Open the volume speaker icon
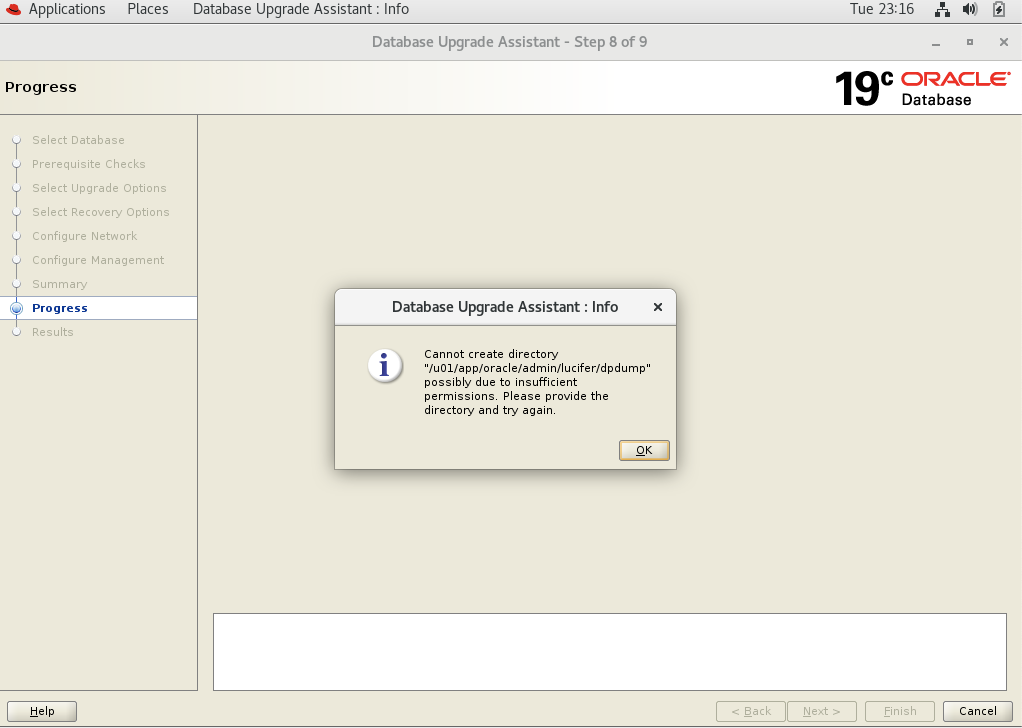Screen dimensions: 1022x728 (x=970, y=9)
